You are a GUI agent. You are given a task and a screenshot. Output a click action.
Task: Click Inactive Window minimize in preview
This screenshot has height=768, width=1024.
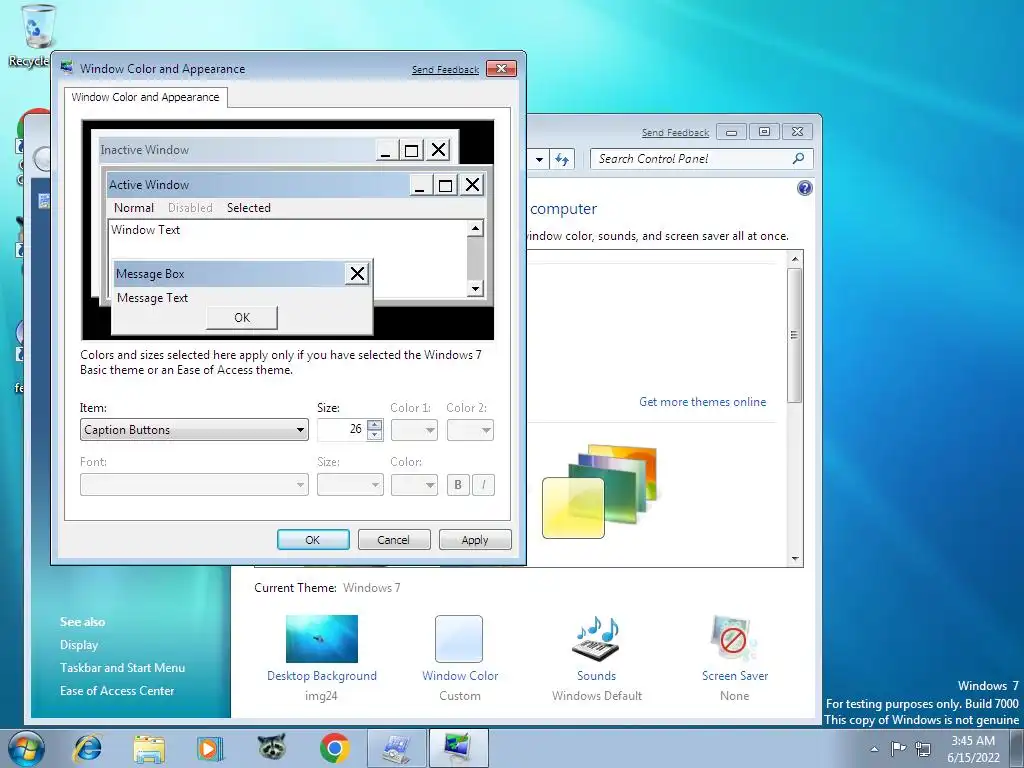(385, 150)
